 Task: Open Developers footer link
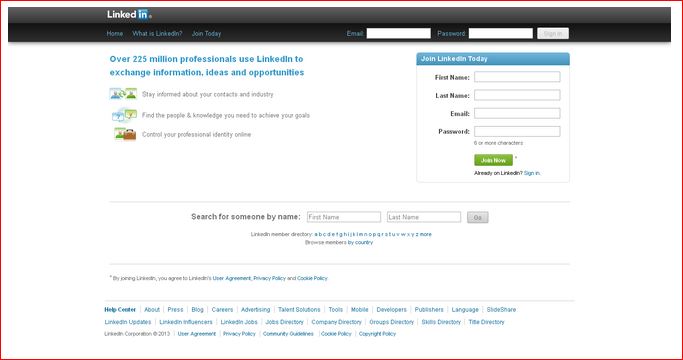391,309
